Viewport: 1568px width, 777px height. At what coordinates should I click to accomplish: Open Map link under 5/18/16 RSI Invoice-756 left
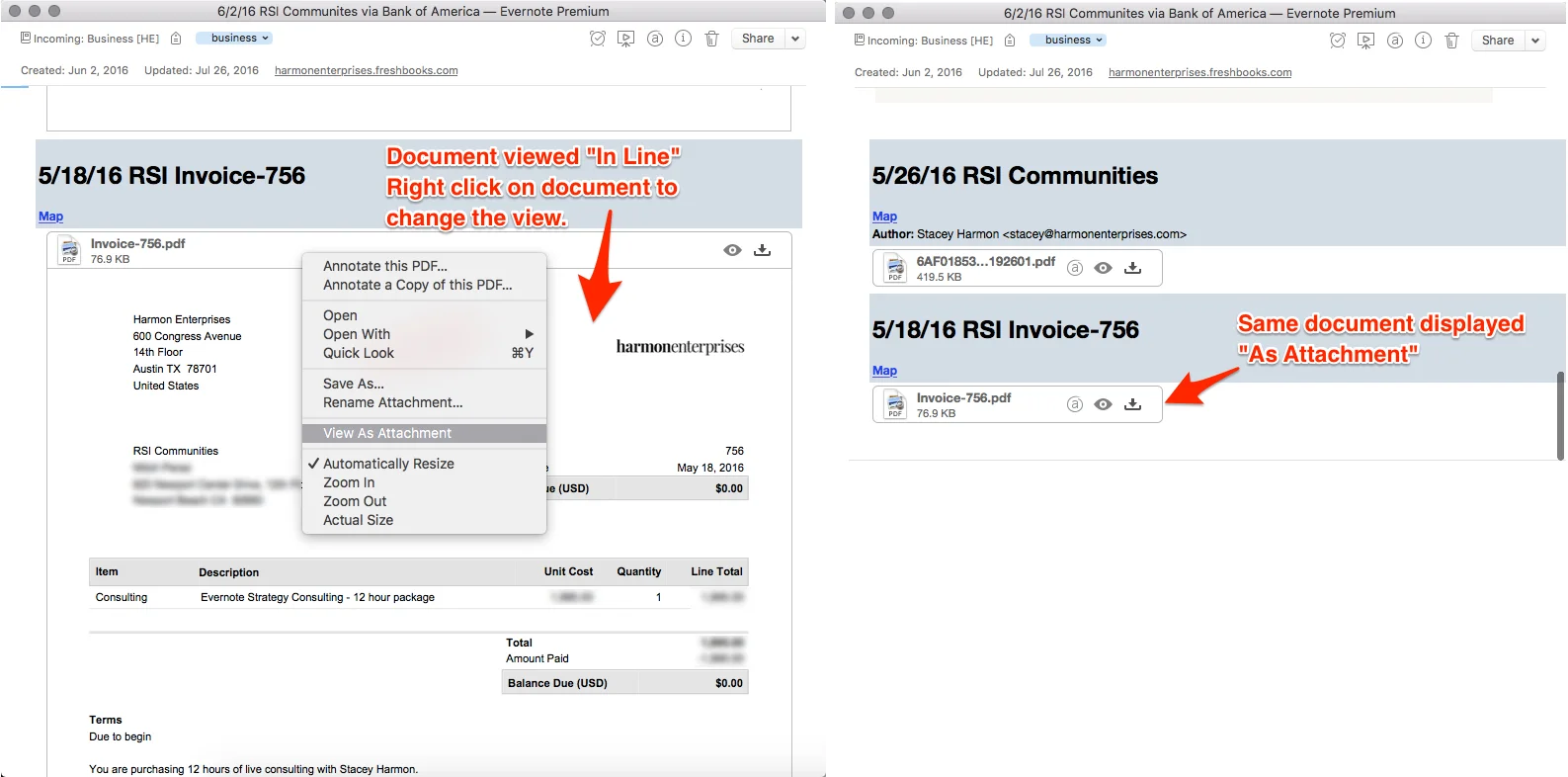[50, 216]
